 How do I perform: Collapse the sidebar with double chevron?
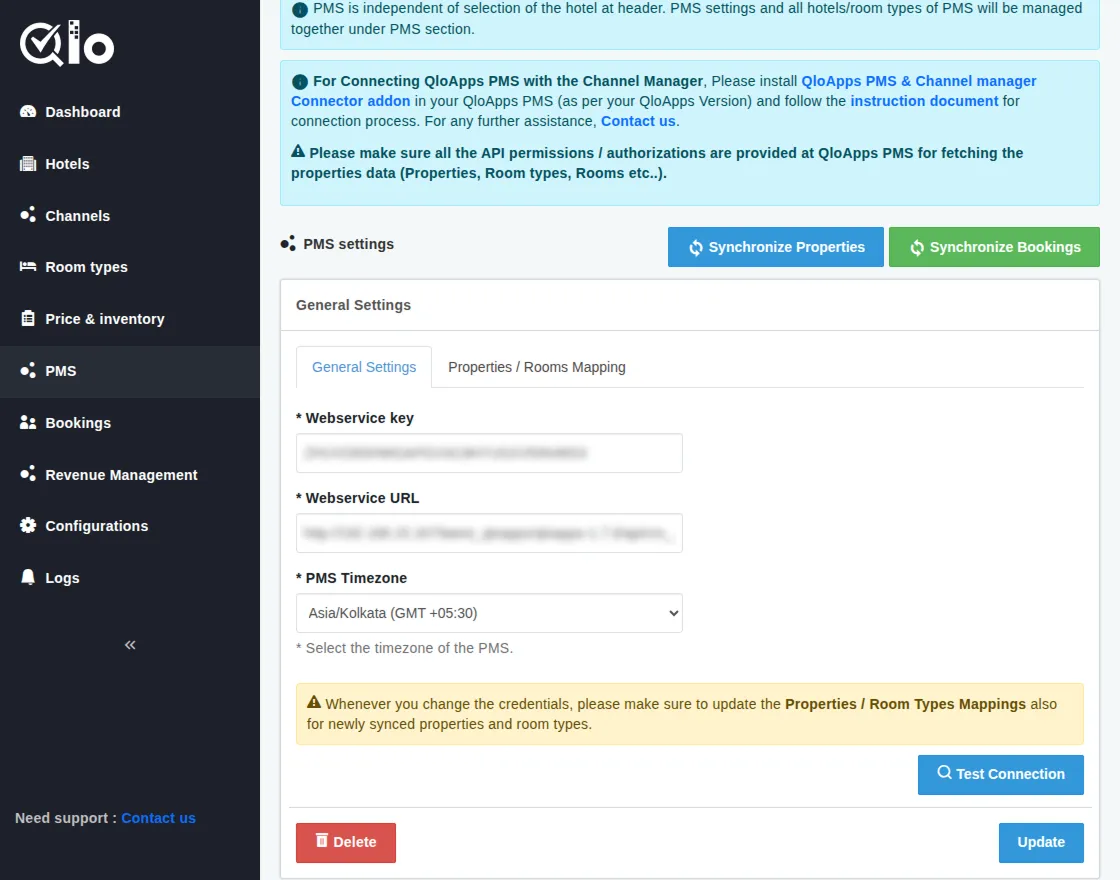click(x=130, y=645)
